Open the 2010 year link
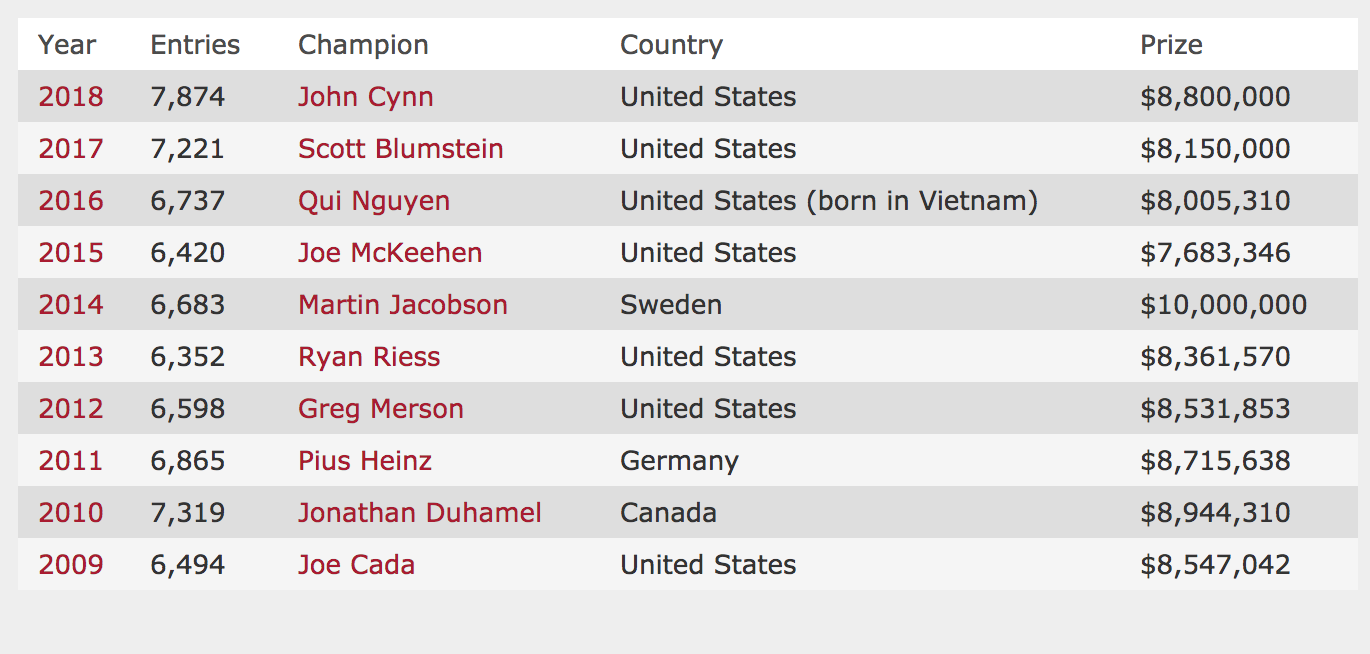The image size is (1370, 654). point(71,513)
